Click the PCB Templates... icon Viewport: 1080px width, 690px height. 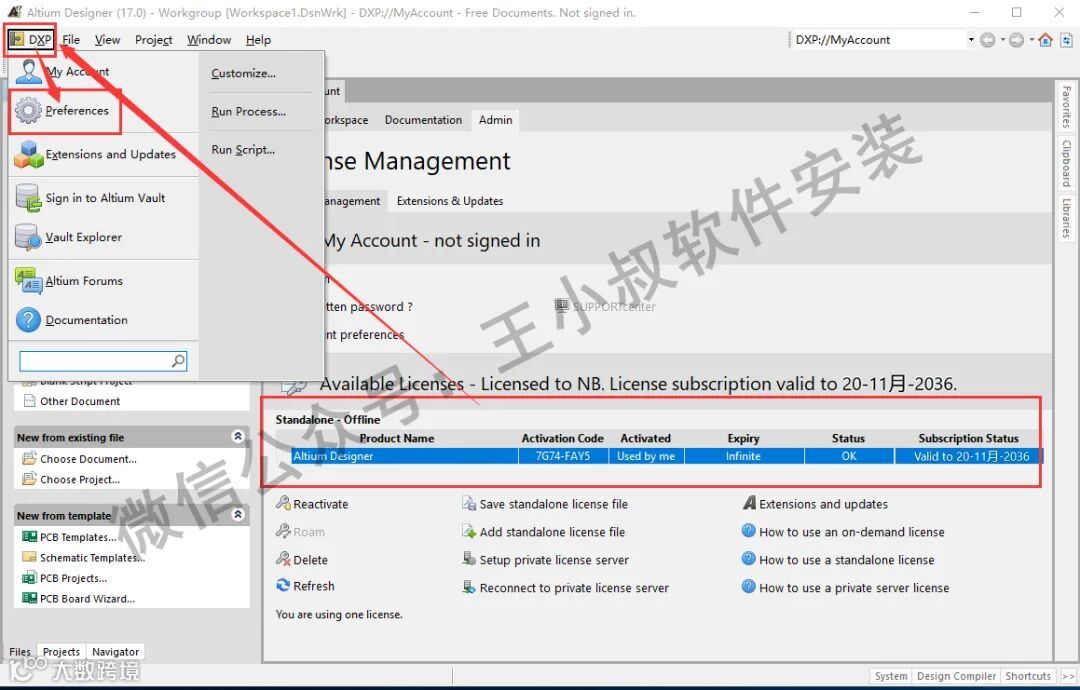[x=30, y=536]
